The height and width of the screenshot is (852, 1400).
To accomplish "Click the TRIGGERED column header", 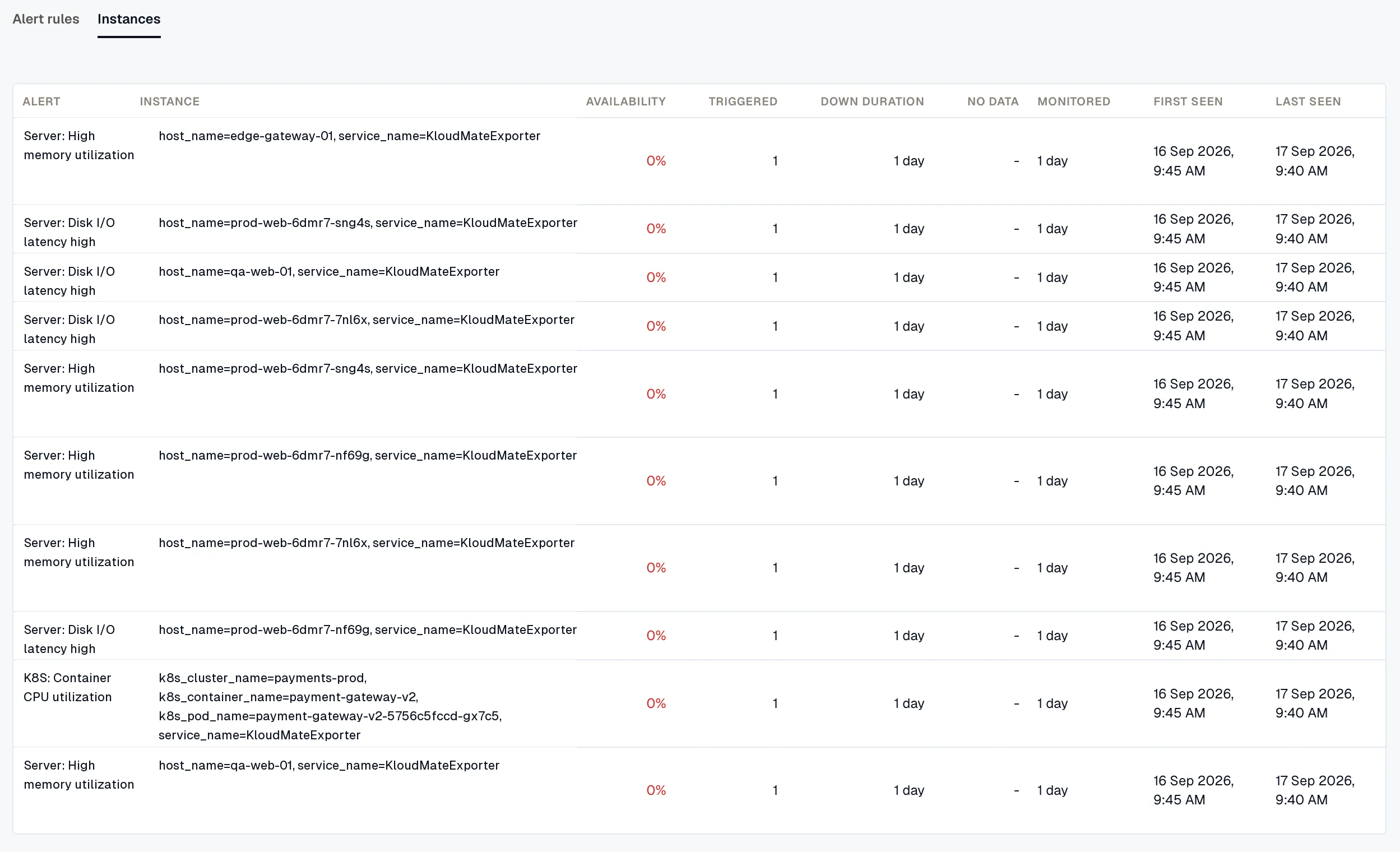I will tap(743, 101).
